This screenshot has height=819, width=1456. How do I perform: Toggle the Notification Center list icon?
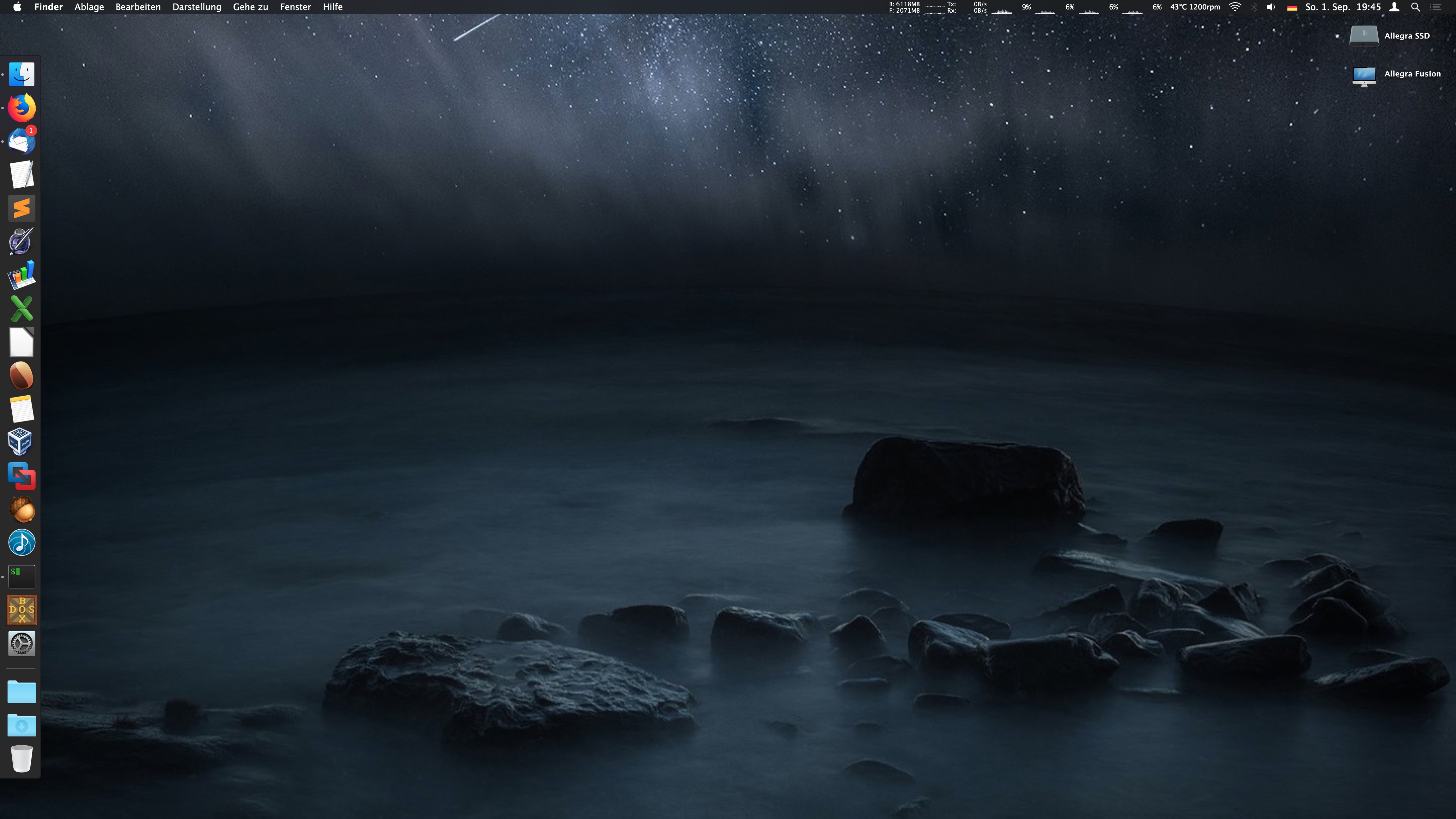[x=1436, y=7]
